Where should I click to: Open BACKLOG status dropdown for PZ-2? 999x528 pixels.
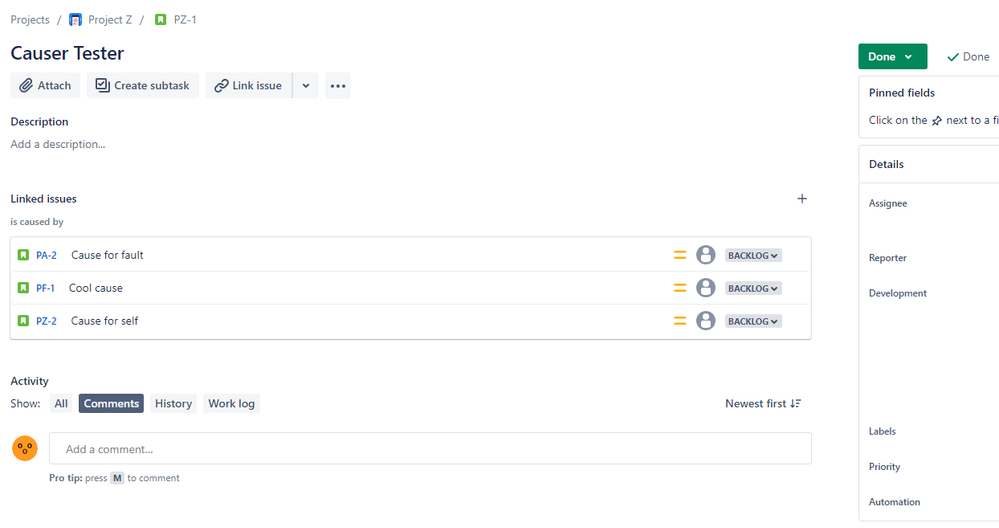pyautogui.click(x=753, y=322)
